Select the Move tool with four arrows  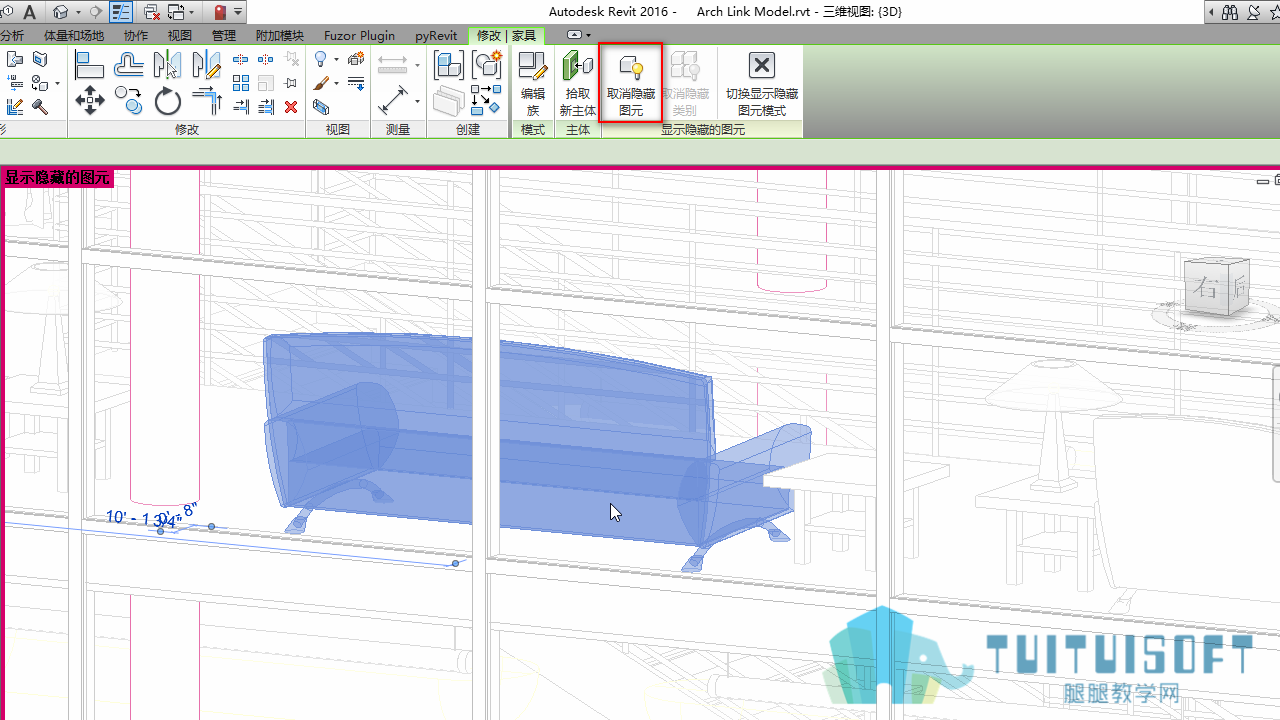pos(90,100)
